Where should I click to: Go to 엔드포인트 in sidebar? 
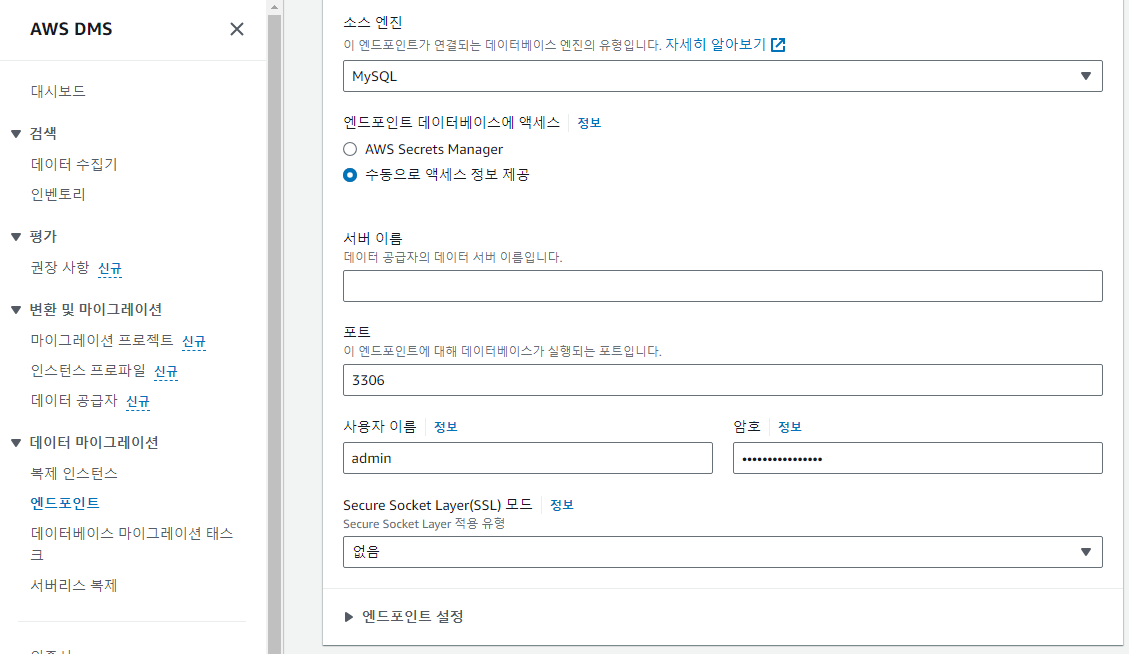pos(65,503)
